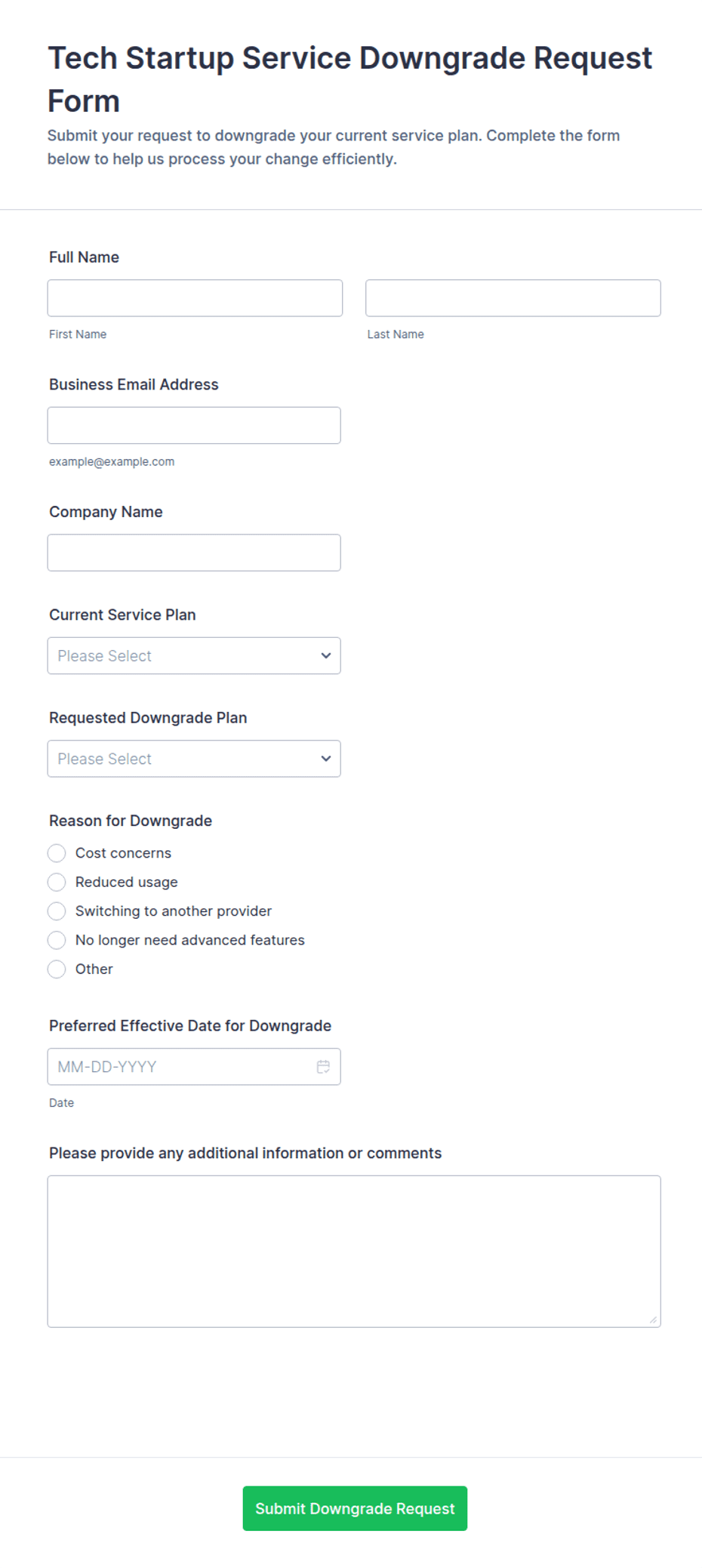Screen dimensions: 702x1568
Task: Click the Requested Downgrade Plan chevron arrow
Action: 326,758
